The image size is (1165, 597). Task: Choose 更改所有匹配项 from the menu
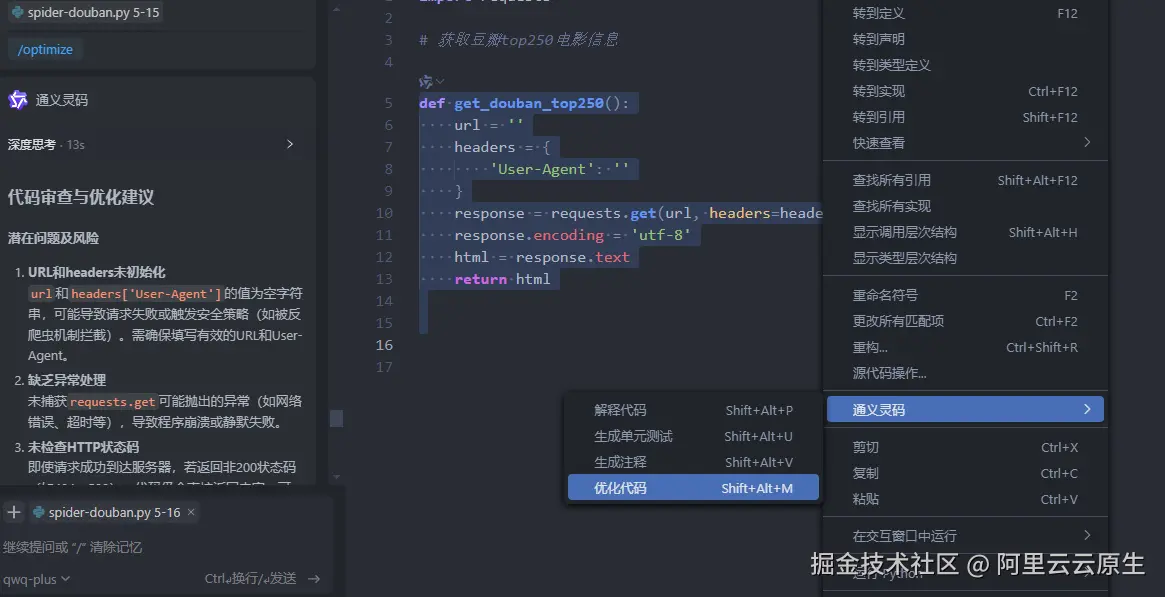click(x=965, y=321)
